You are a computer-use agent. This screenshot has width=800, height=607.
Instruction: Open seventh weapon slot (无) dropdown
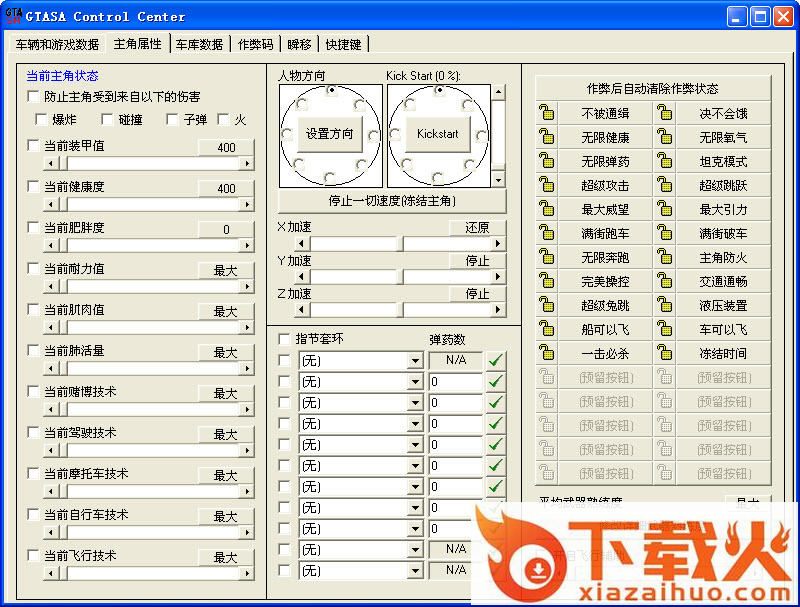point(415,487)
